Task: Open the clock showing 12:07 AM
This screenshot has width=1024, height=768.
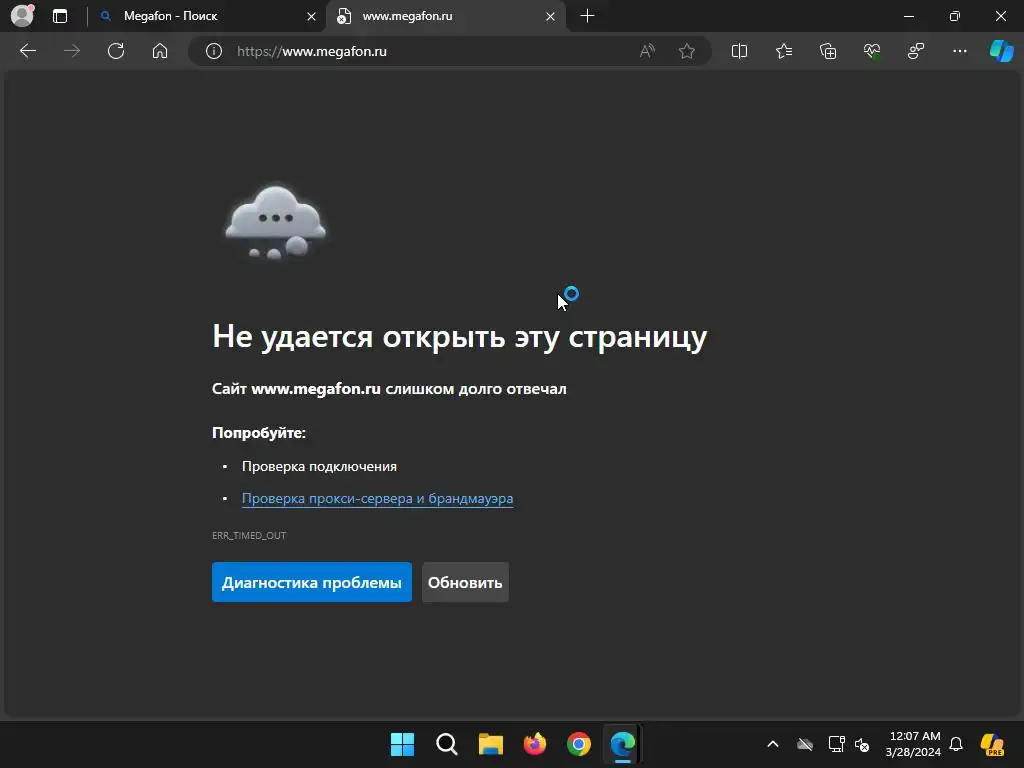Action: click(x=913, y=744)
